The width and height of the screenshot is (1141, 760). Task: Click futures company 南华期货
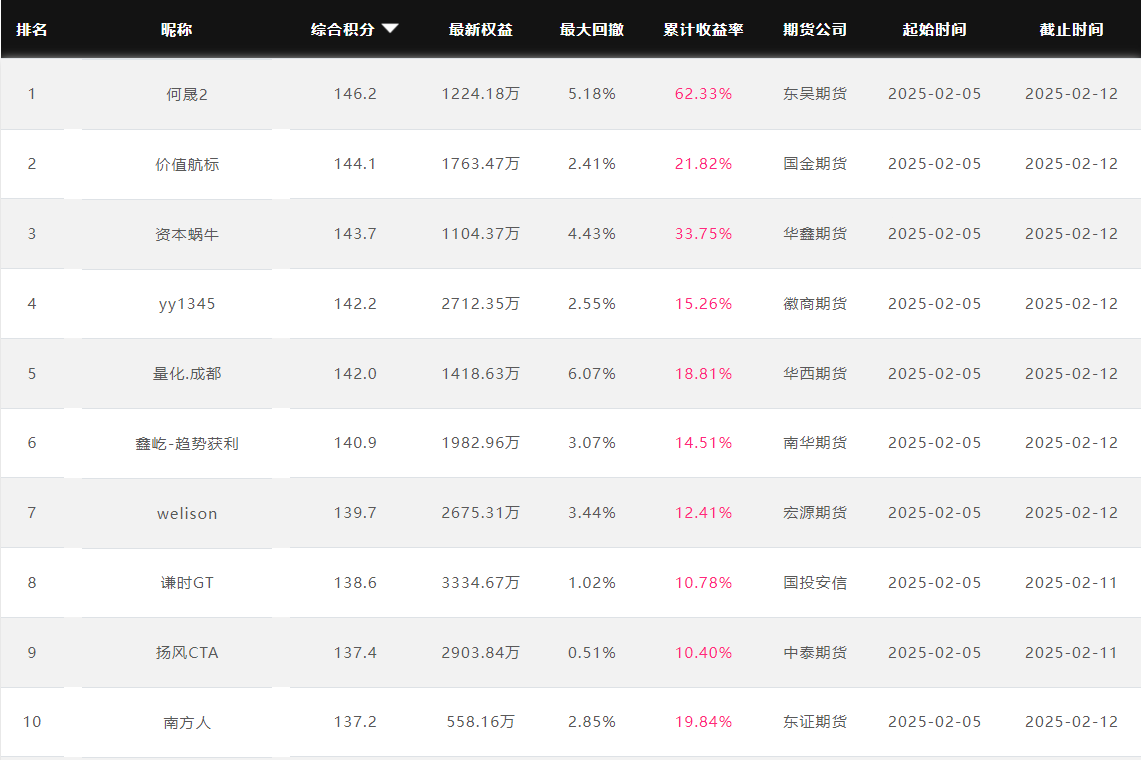pos(815,443)
